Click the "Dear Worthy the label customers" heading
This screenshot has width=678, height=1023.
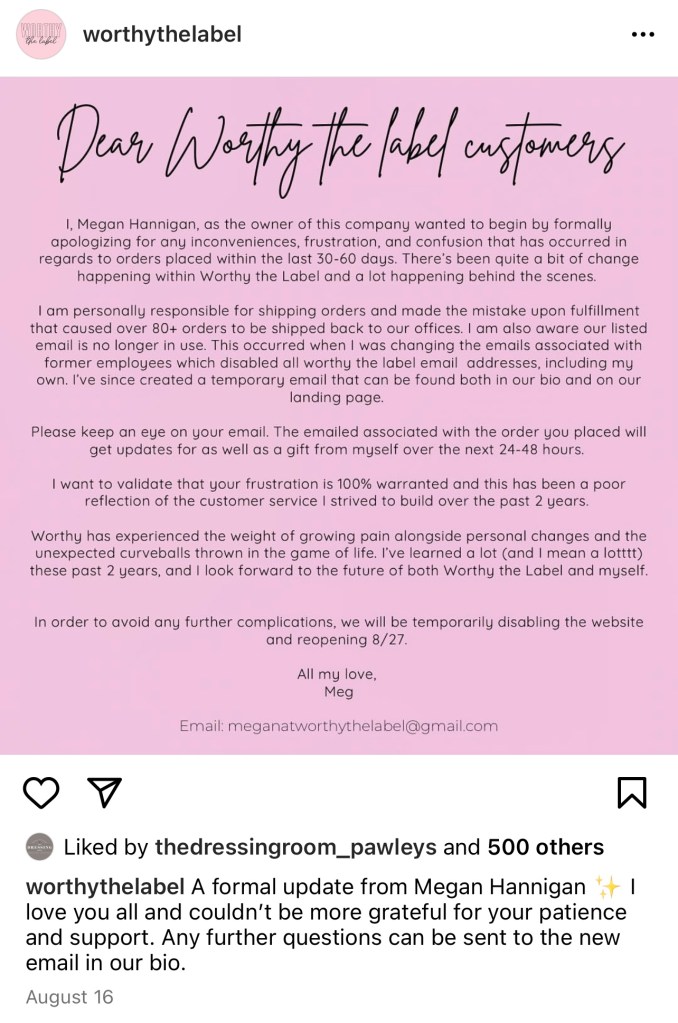(x=339, y=147)
